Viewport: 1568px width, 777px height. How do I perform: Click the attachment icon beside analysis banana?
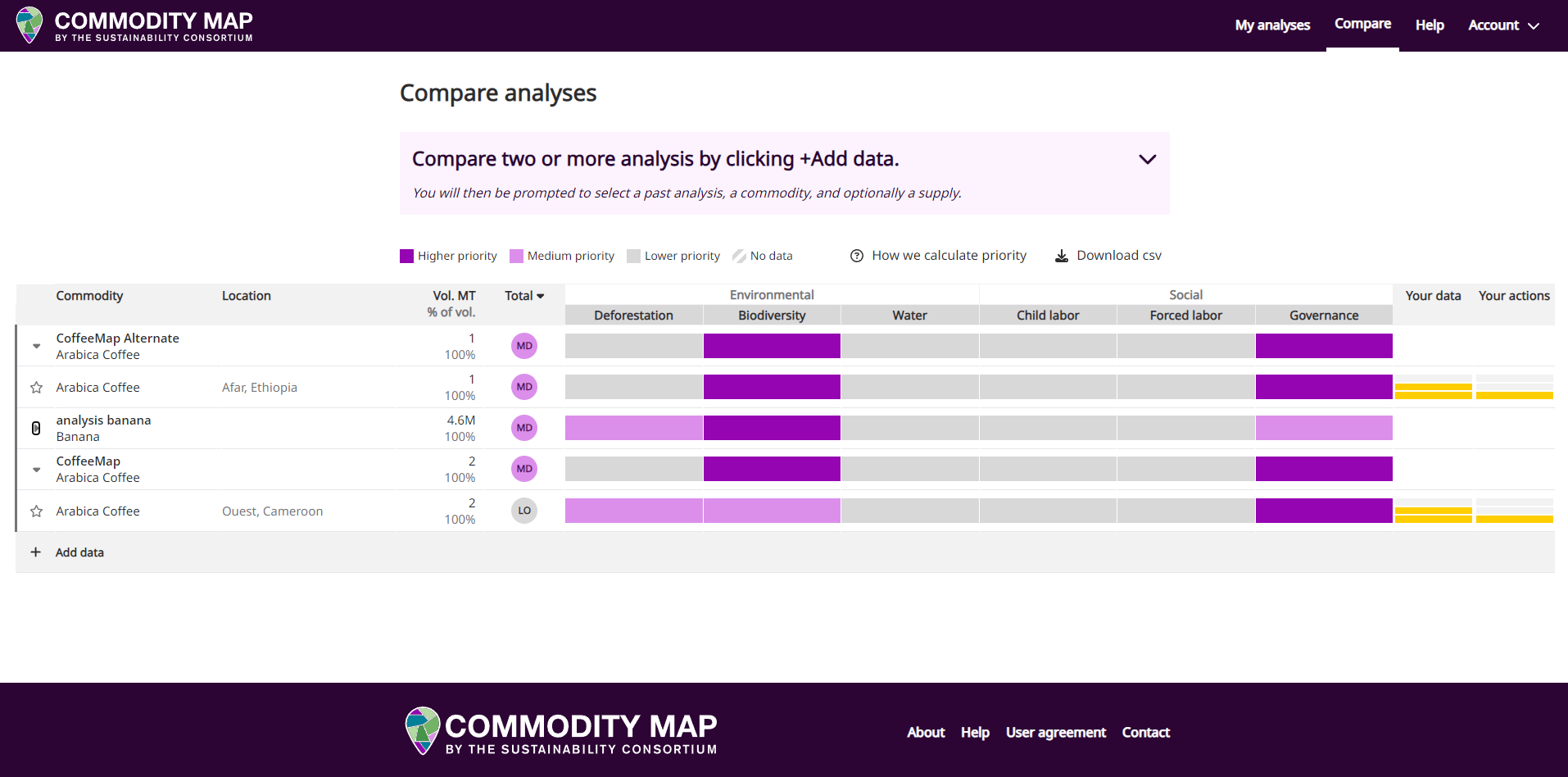[x=36, y=428]
